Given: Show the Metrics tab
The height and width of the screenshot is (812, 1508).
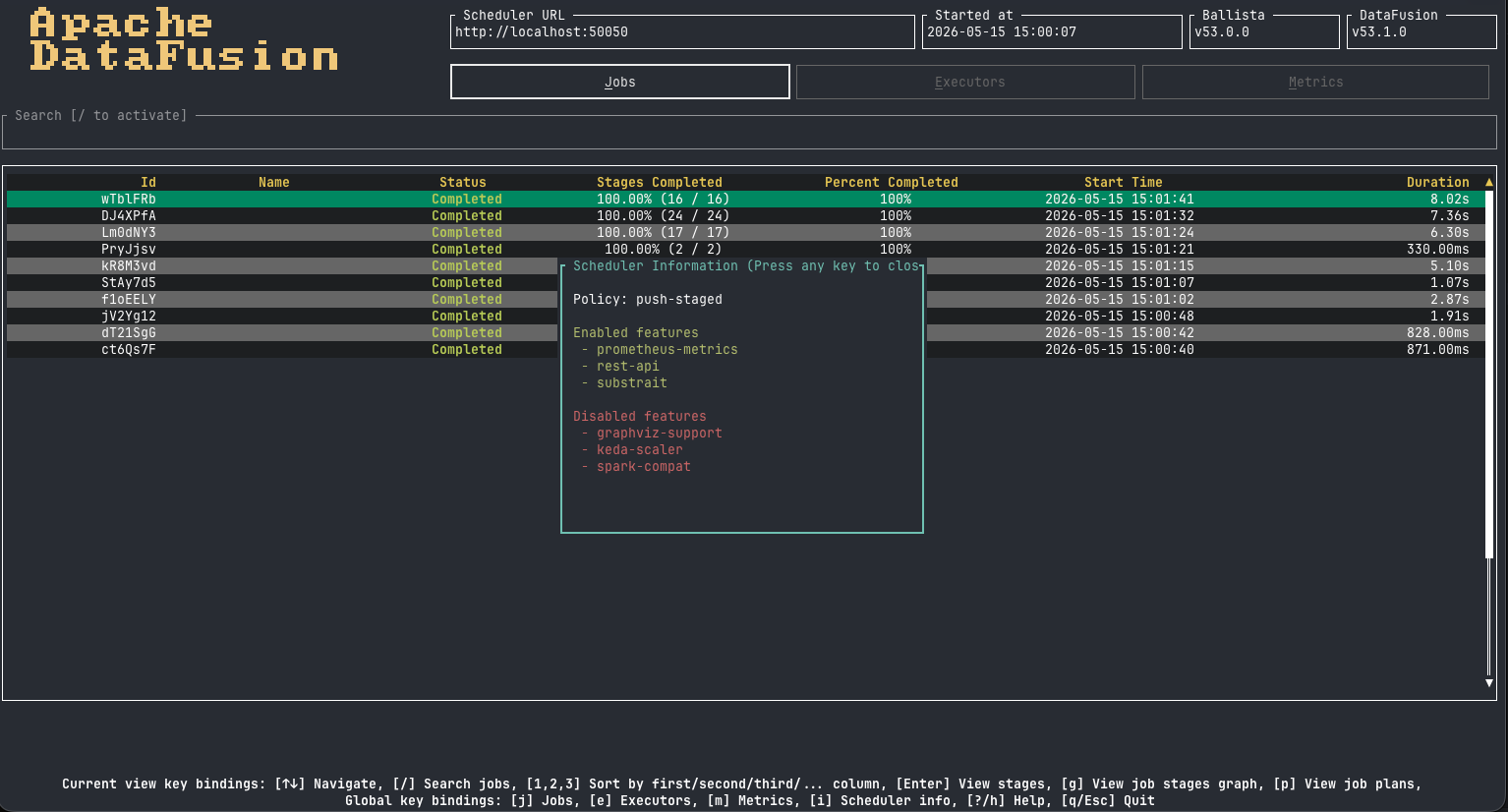Looking at the screenshot, I should [x=1315, y=82].
